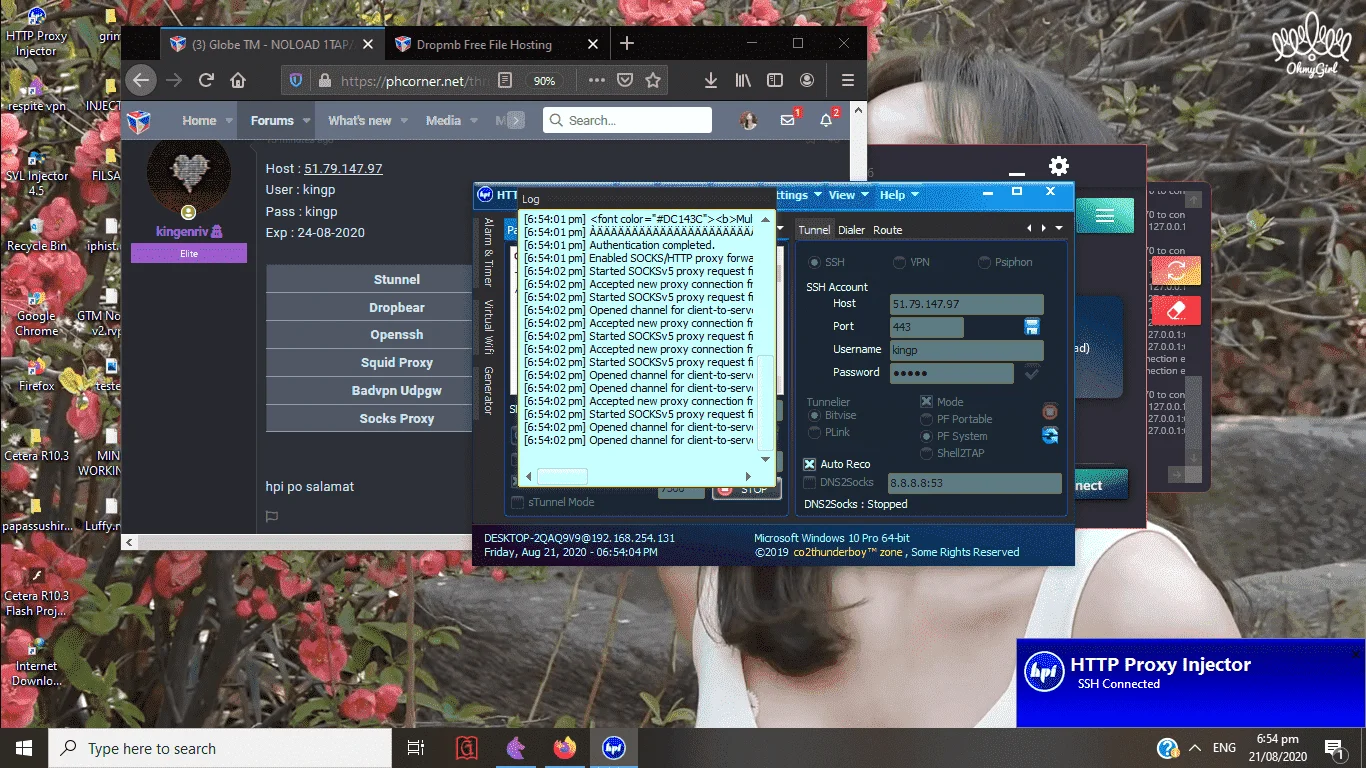Select the Shell2TAP radio option
1366x768 pixels.
(927, 453)
